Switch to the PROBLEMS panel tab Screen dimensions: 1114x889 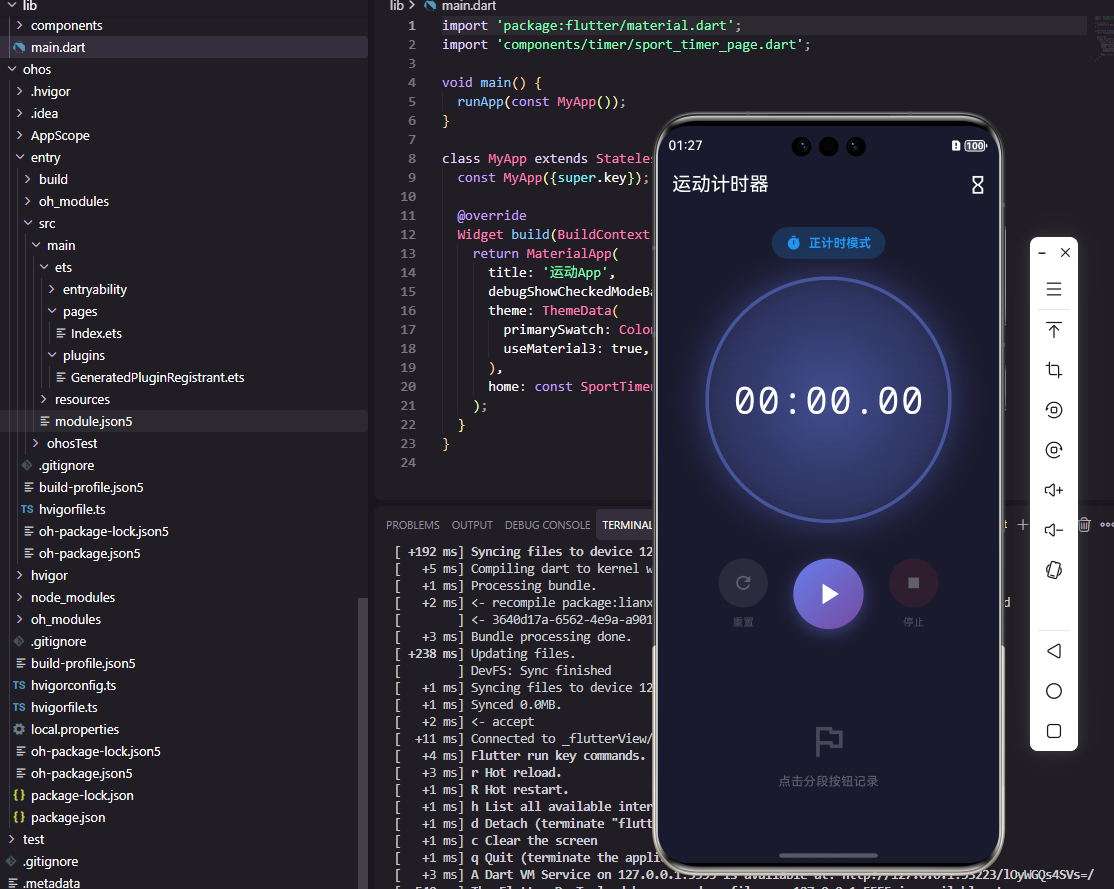pos(413,525)
